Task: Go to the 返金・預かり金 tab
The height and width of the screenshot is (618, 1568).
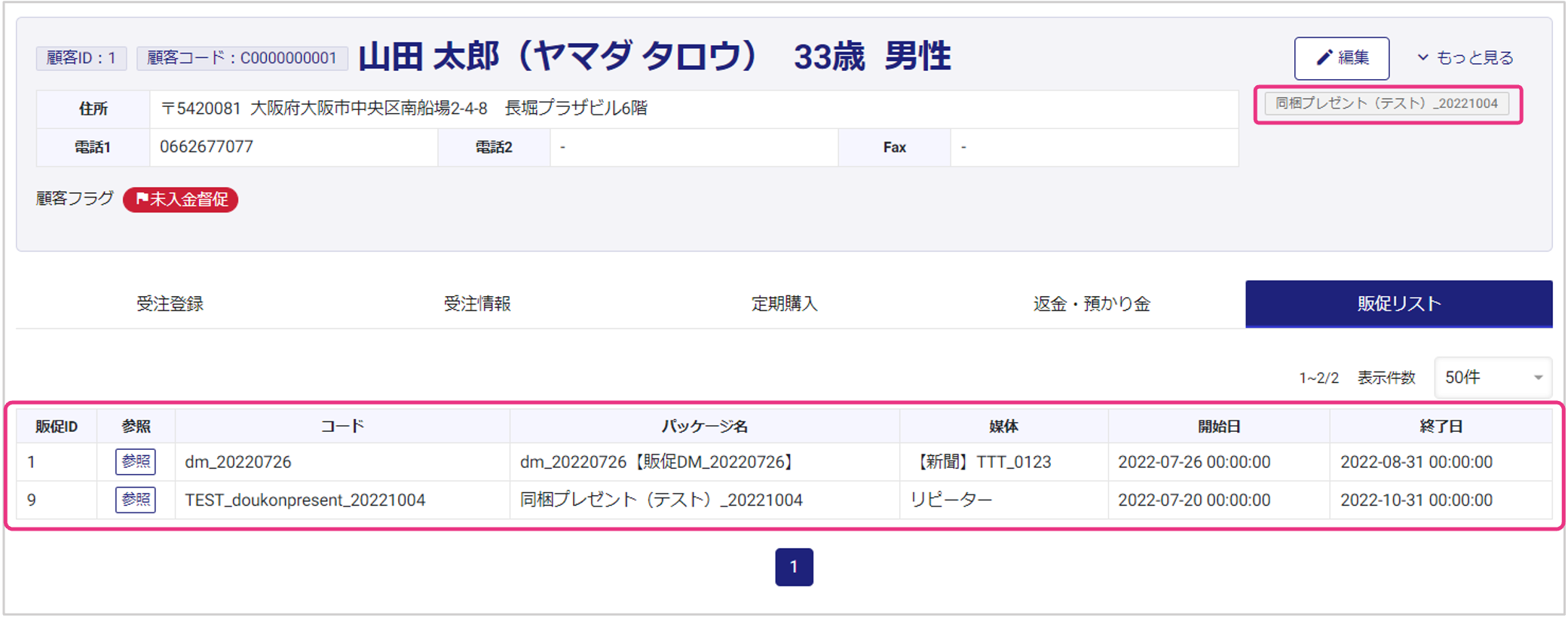Action: (x=1091, y=304)
